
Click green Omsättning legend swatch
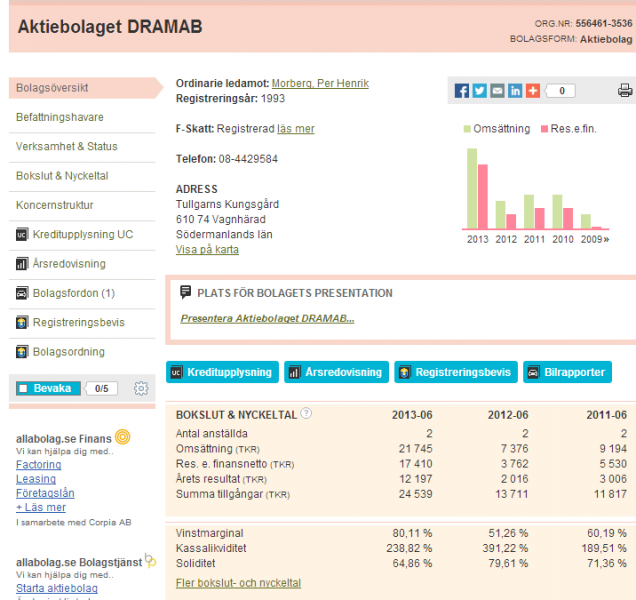(x=467, y=129)
